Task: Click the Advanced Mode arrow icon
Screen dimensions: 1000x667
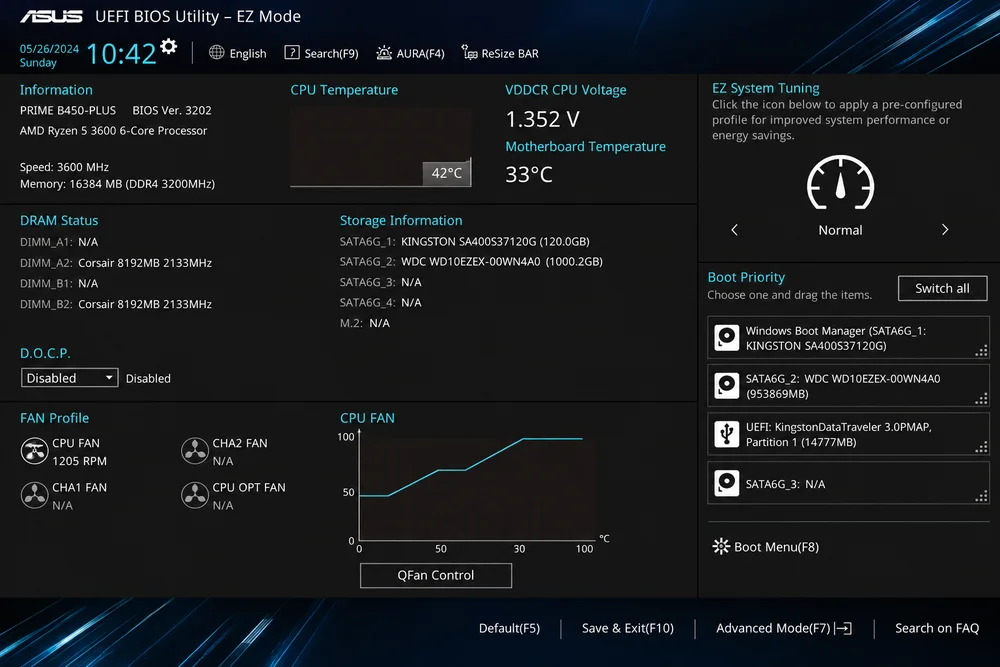Action: pyautogui.click(x=843, y=628)
